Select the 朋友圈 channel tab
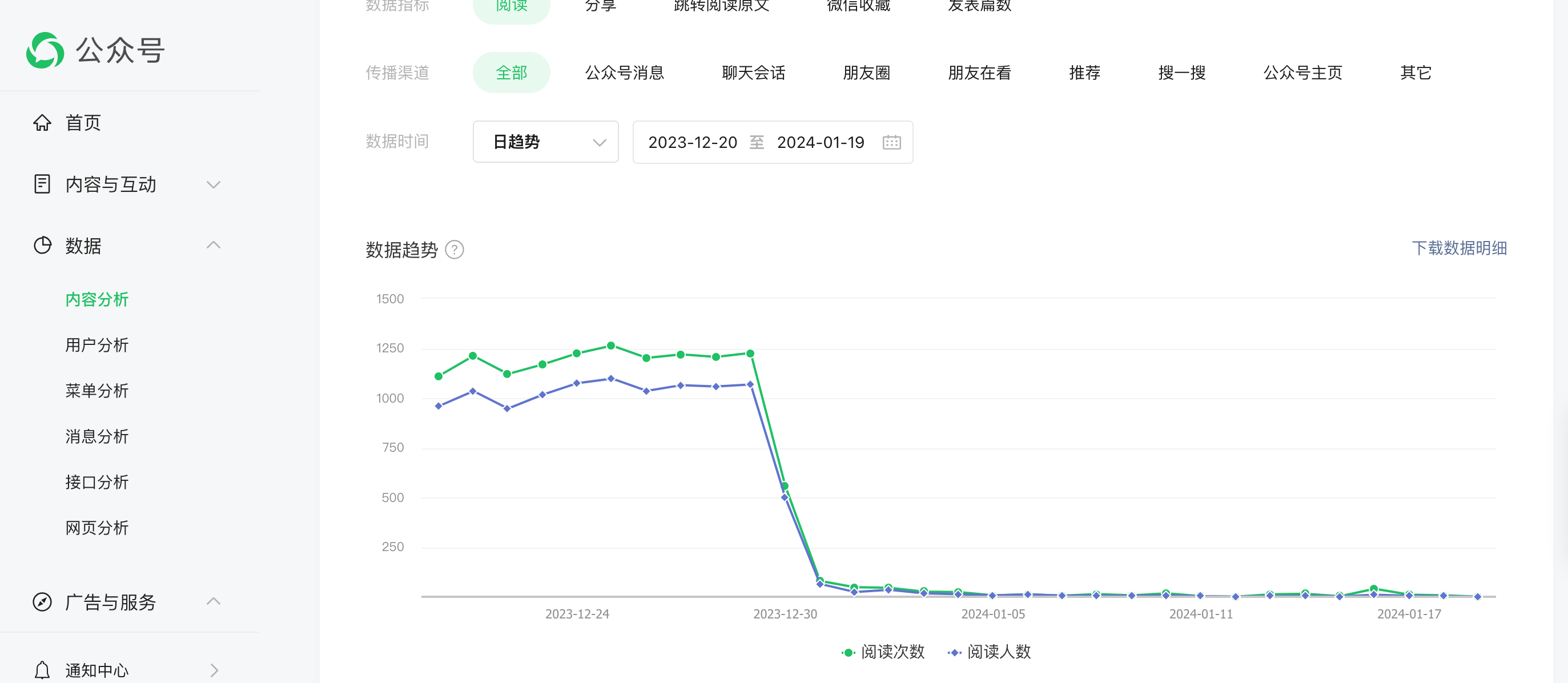Screen dimensions: 1568x683 pyautogui.click(x=866, y=73)
